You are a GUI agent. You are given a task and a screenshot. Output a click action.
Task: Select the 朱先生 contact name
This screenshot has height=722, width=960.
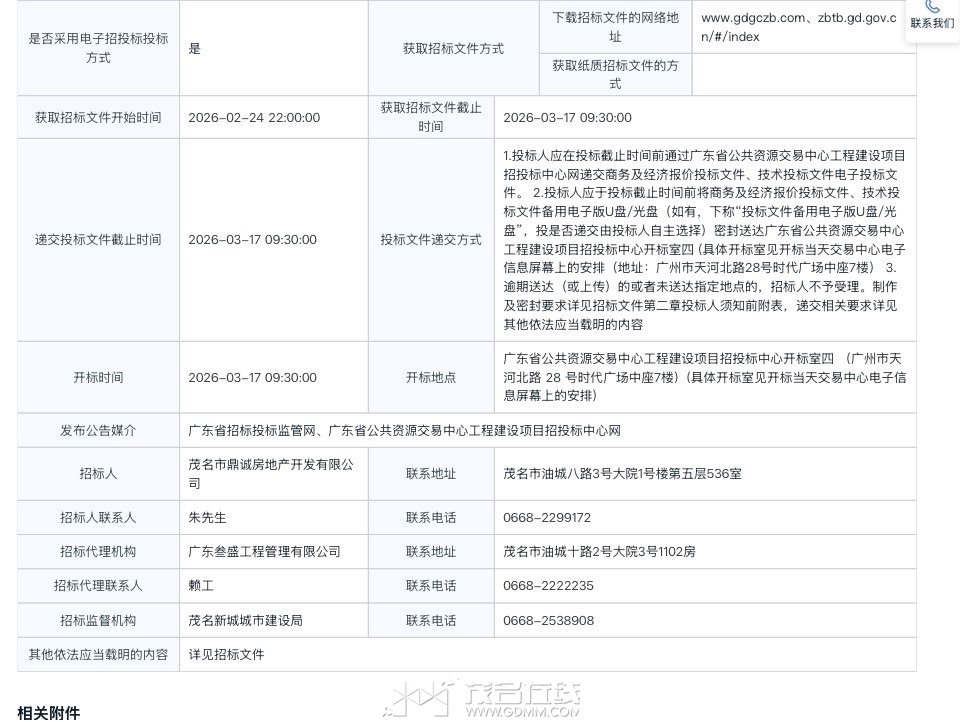pos(208,518)
